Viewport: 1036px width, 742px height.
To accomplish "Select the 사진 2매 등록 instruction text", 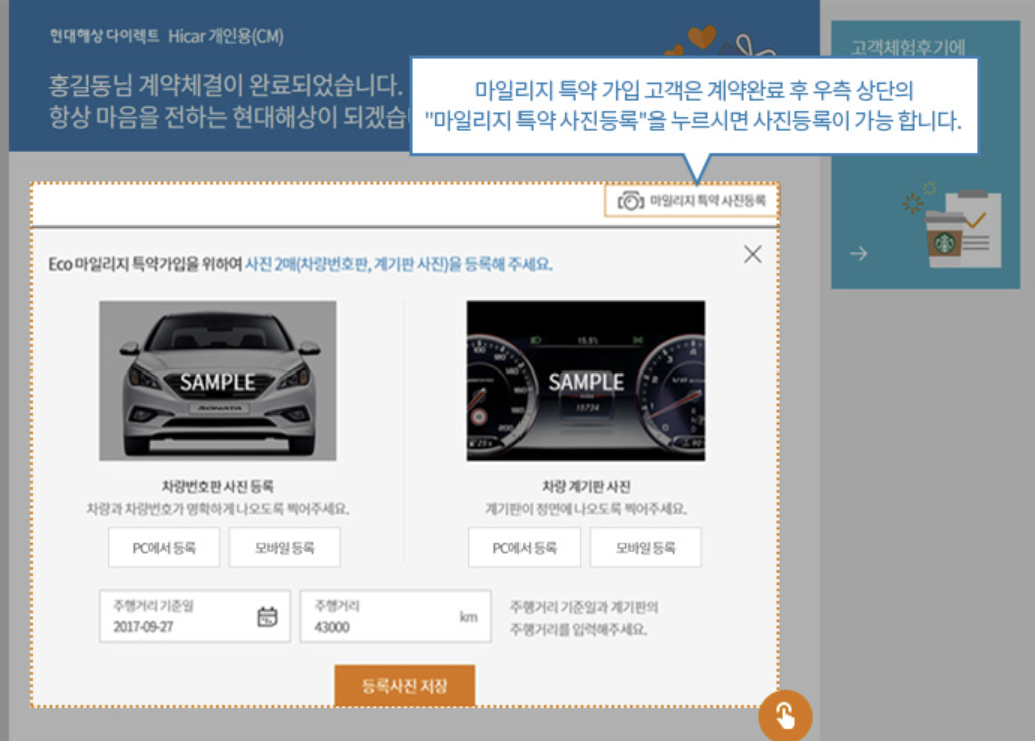I will (x=398, y=264).
